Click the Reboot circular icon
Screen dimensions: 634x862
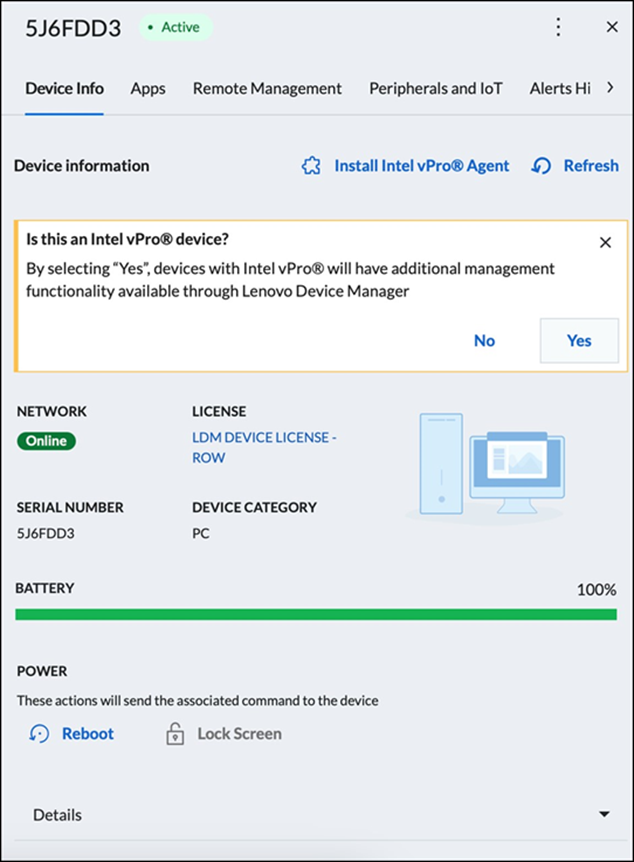click(39, 733)
